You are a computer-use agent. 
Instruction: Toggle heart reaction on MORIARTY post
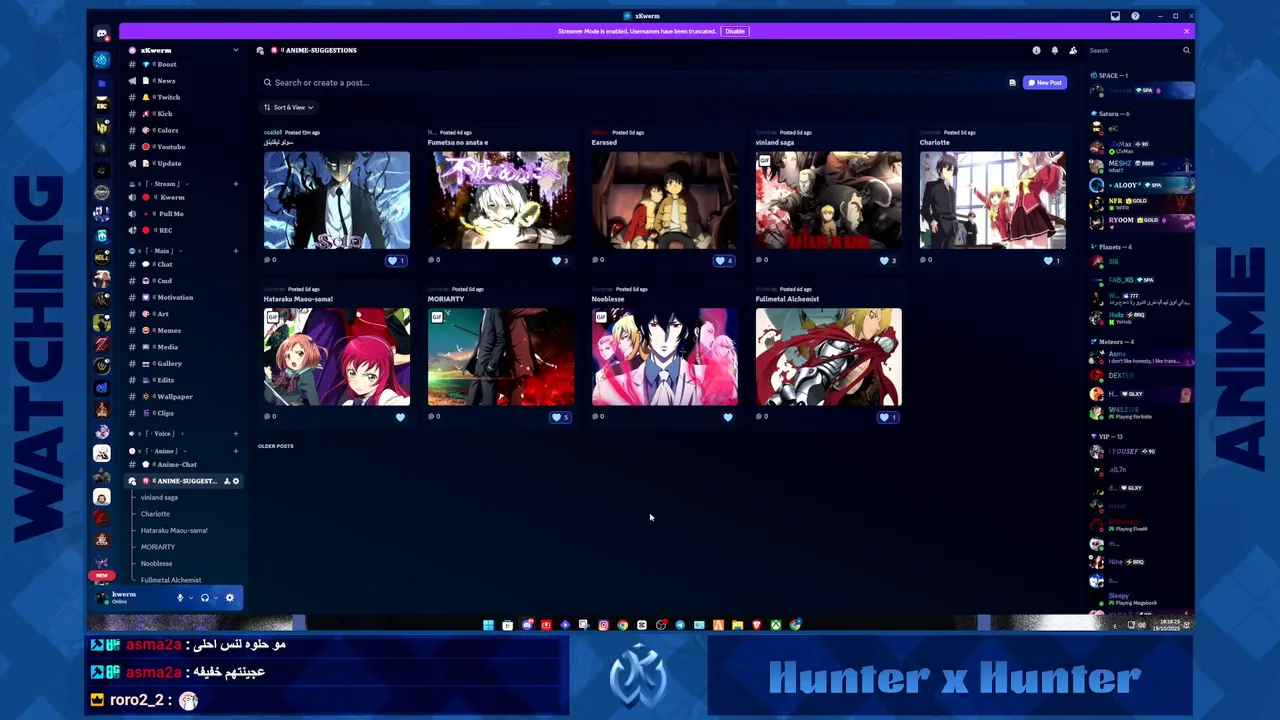point(560,417)
